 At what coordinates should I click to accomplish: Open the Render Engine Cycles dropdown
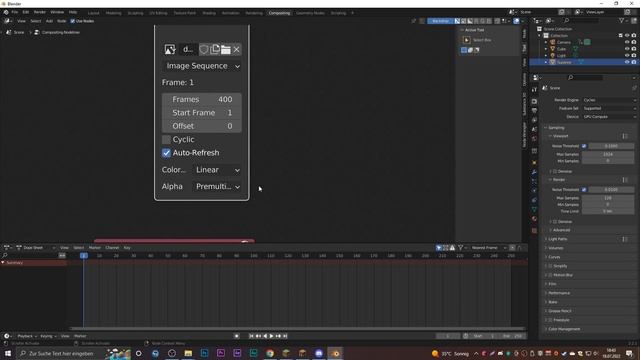pyautogui.click(x=609, y=100)
